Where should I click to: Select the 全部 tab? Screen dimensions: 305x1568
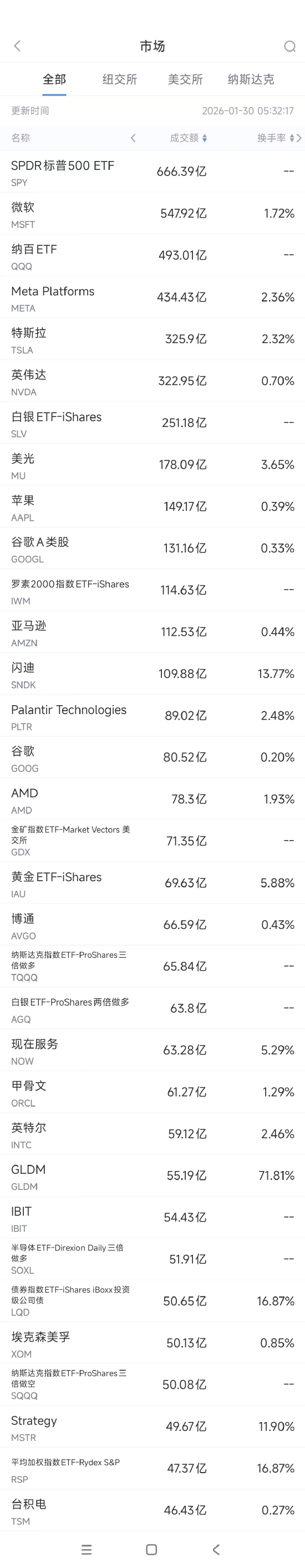coord(54,79)
